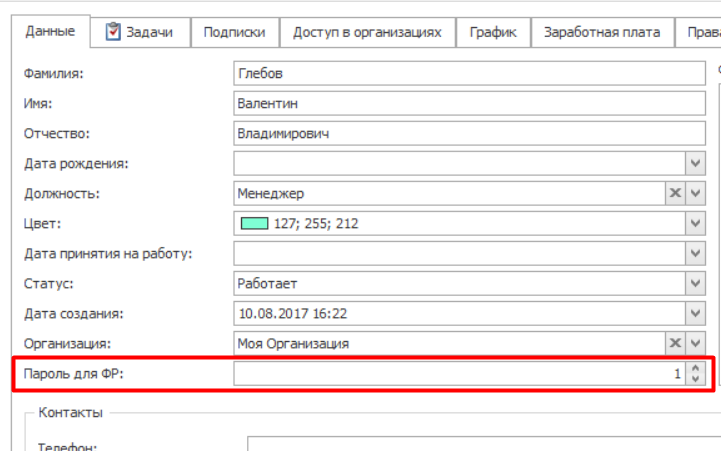Click the Задачи tab clipboard icon
Image resolution: width=721 pixels, height=451 pixels.
click(113, 32)
